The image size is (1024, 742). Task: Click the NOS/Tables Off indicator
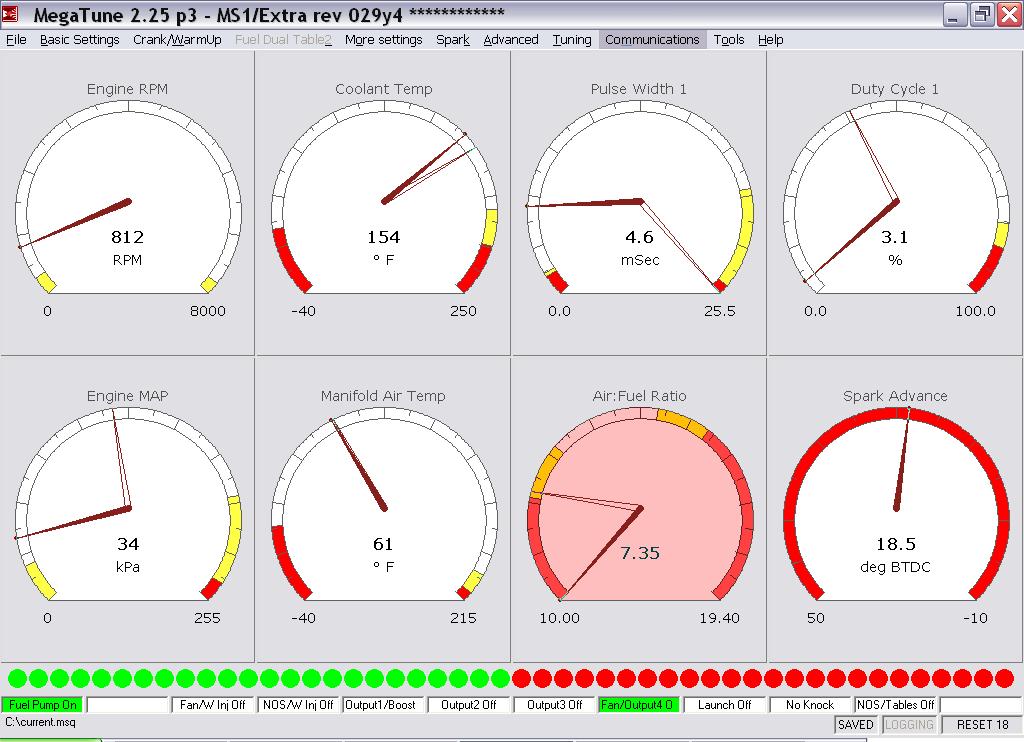pos(895,705)
